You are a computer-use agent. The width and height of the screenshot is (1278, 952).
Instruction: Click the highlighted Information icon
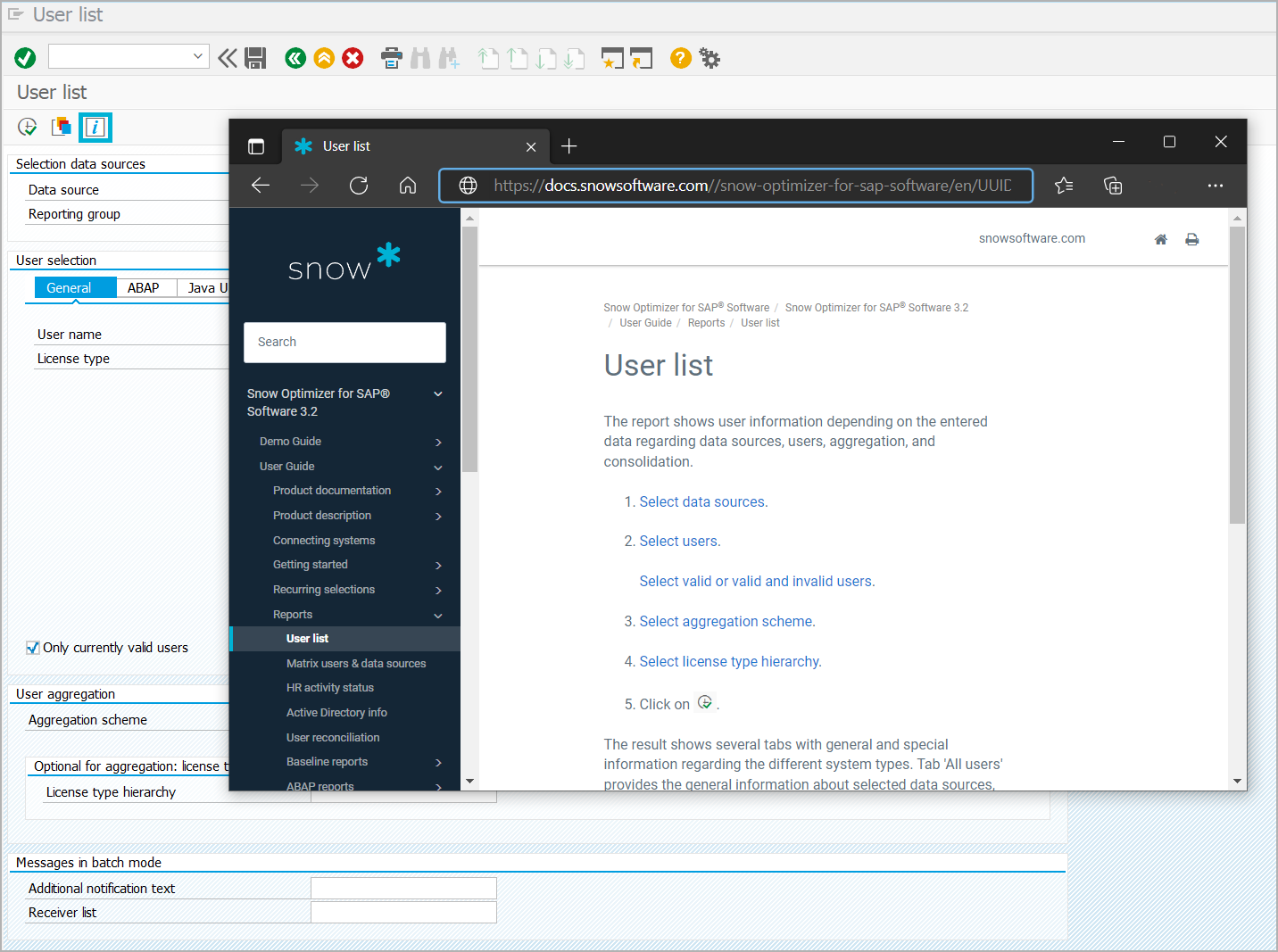pos(95,127)
